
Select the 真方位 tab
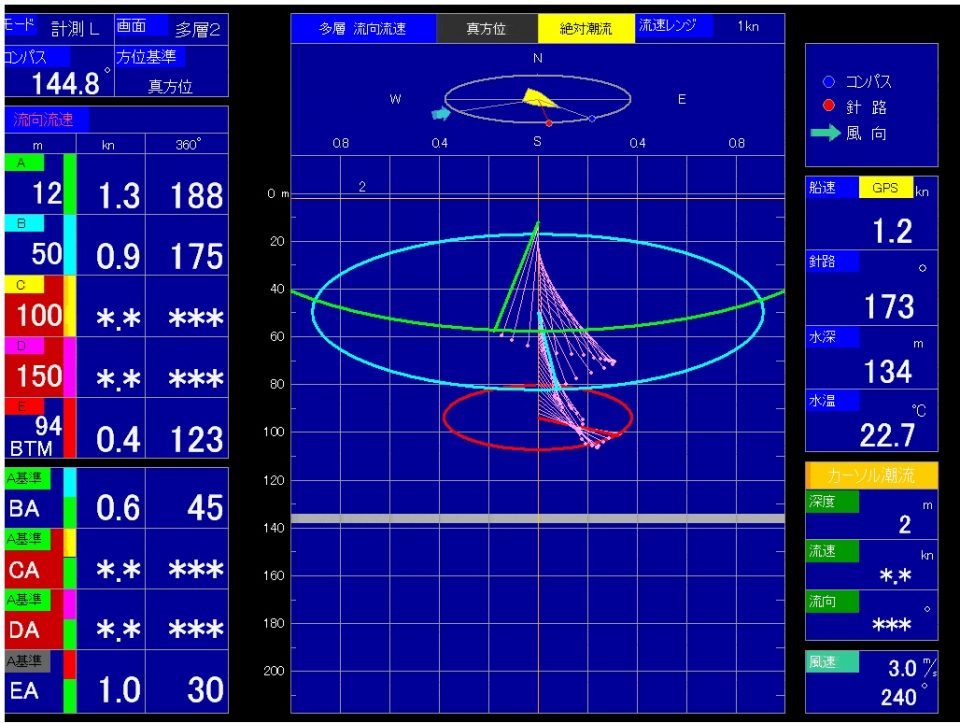coord(487,28)
